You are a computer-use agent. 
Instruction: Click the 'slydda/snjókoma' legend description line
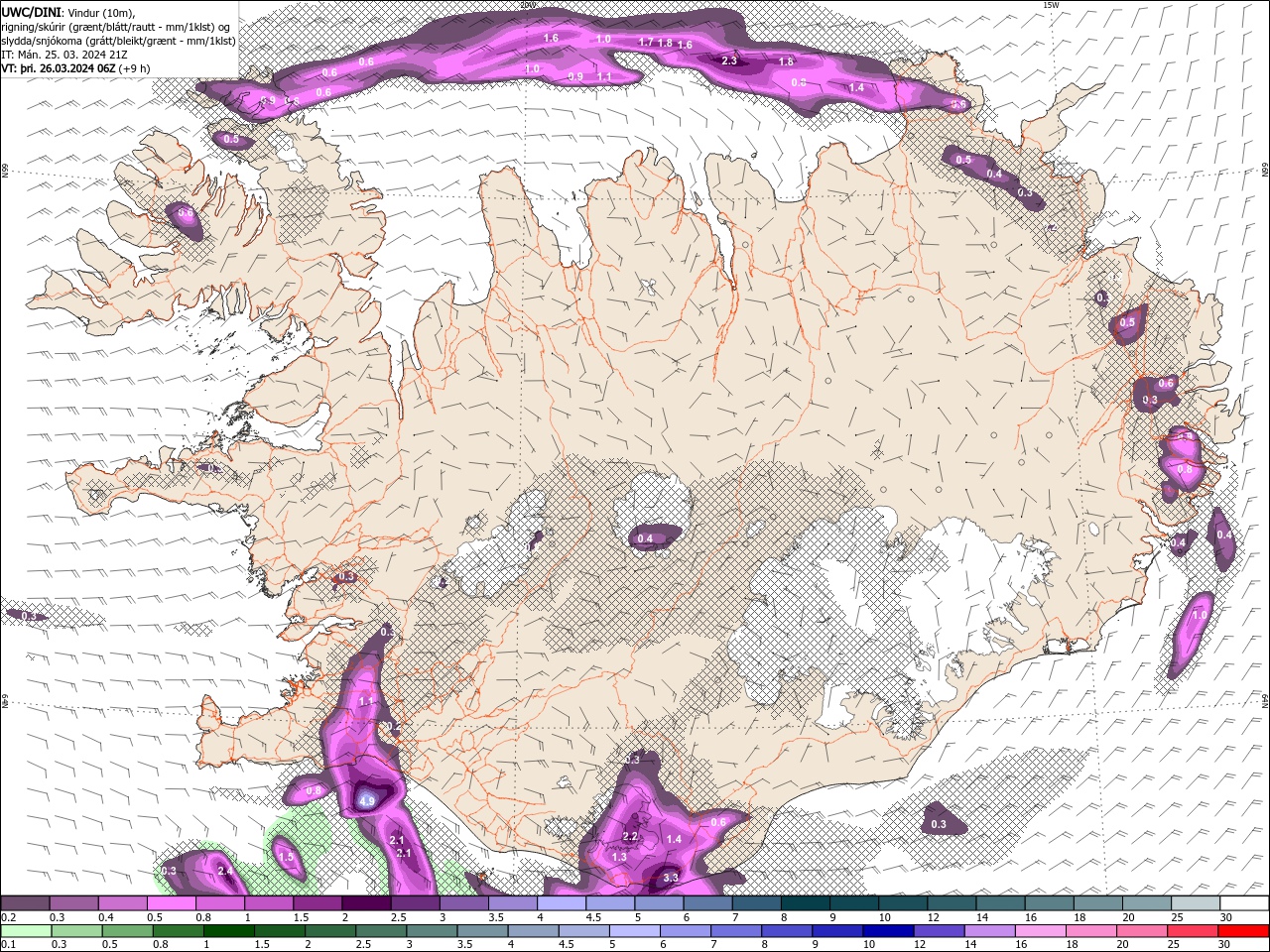pos(118,41)
